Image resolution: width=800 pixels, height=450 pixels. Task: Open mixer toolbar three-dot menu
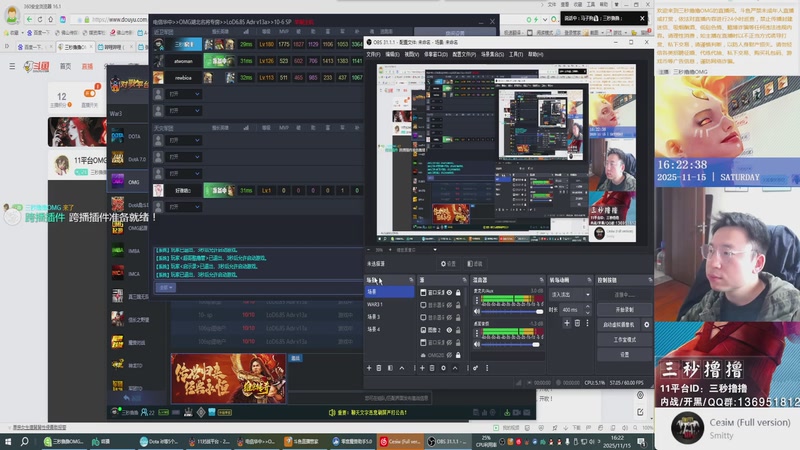pos(487,368)
